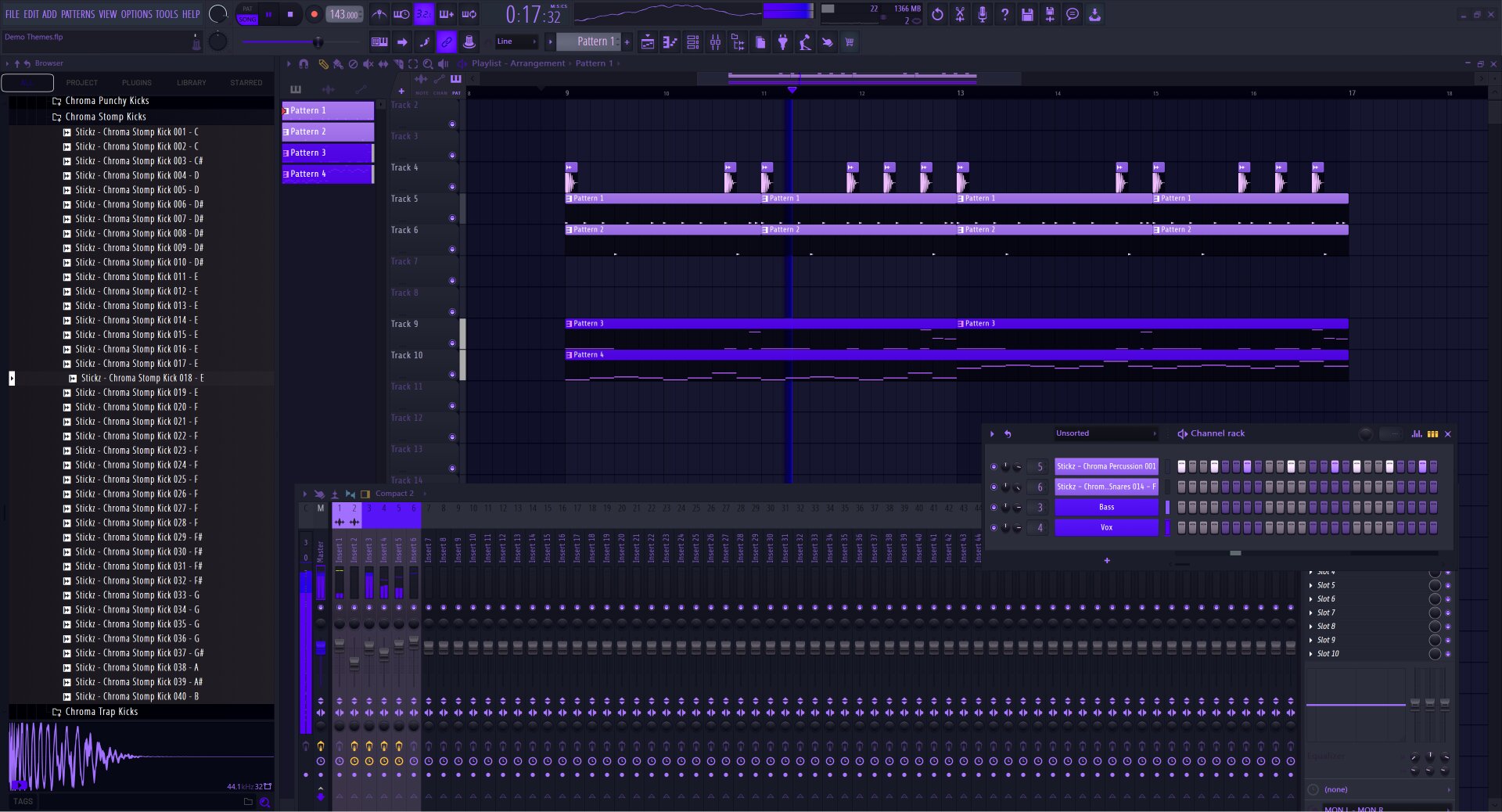Adjust the Master mixer track fader

[x=321, y=648]
